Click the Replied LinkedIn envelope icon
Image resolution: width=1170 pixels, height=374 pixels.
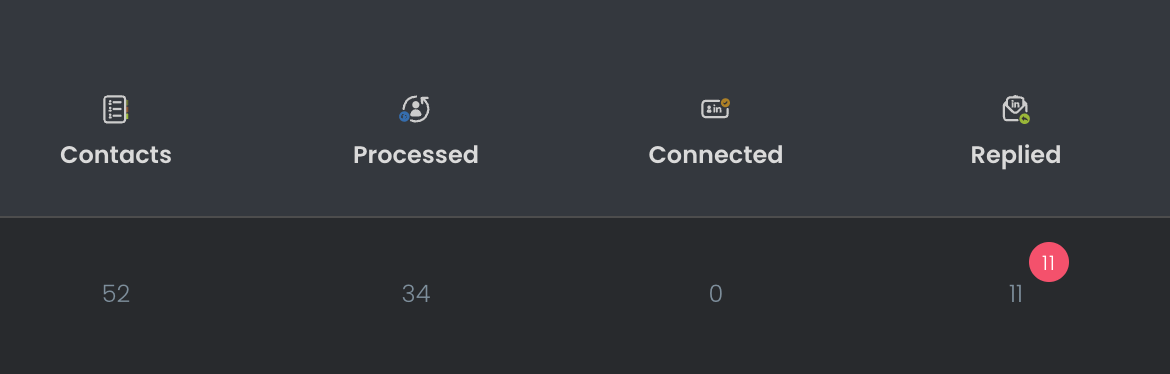1016,109
